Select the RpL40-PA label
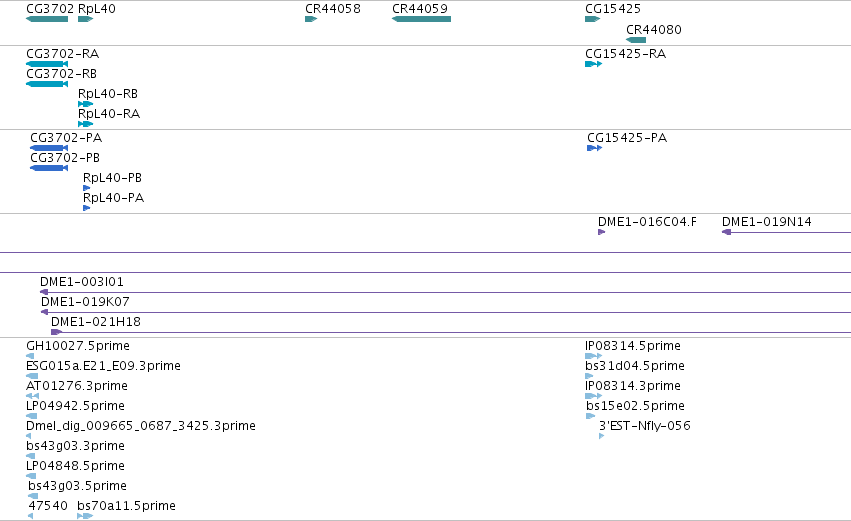Viewport: 851px width, 521px height. [113, 198]
